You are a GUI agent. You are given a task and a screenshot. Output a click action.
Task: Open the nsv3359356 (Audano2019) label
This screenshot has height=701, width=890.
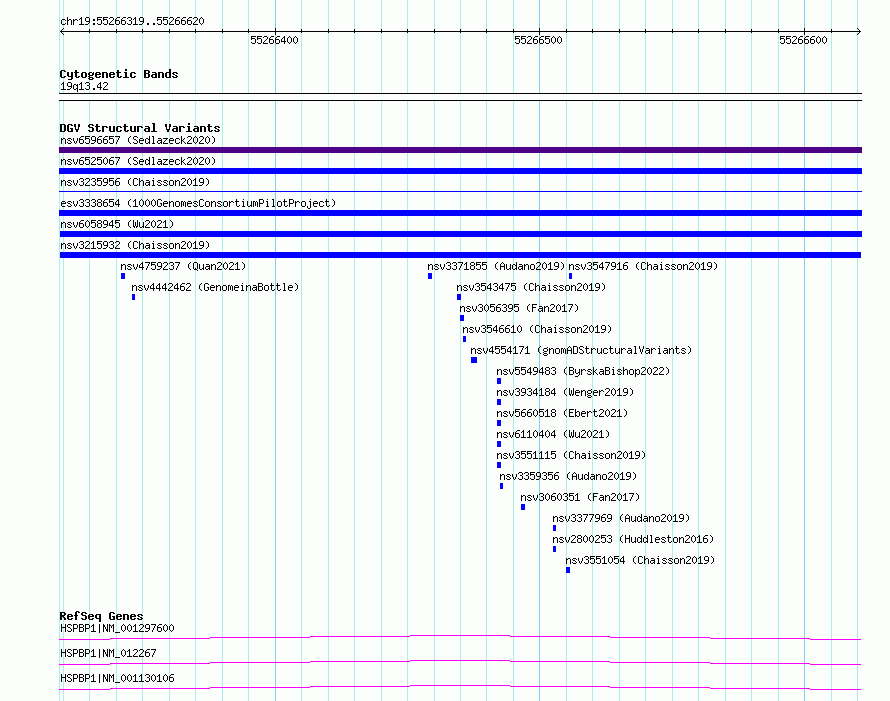pos(568,476)
